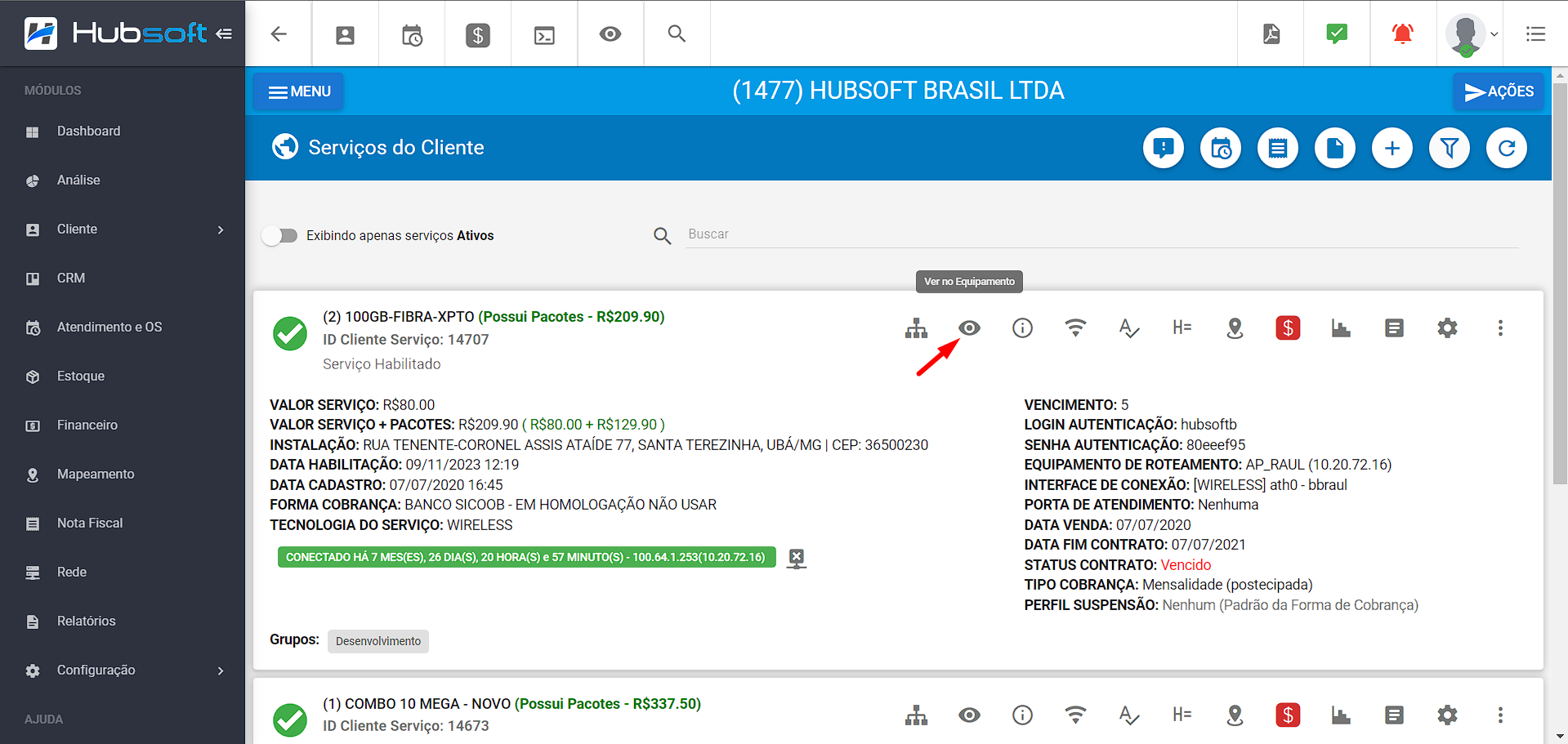1568x744 pixels.
Task: Click the page vertical scrollbar
Action: coord(1560,282)
